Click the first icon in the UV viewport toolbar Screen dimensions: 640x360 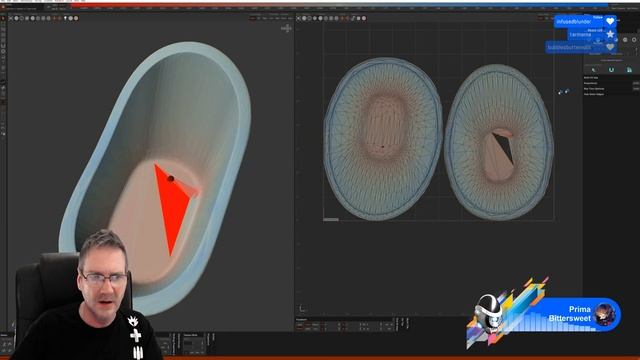click(x=298, y=18)
